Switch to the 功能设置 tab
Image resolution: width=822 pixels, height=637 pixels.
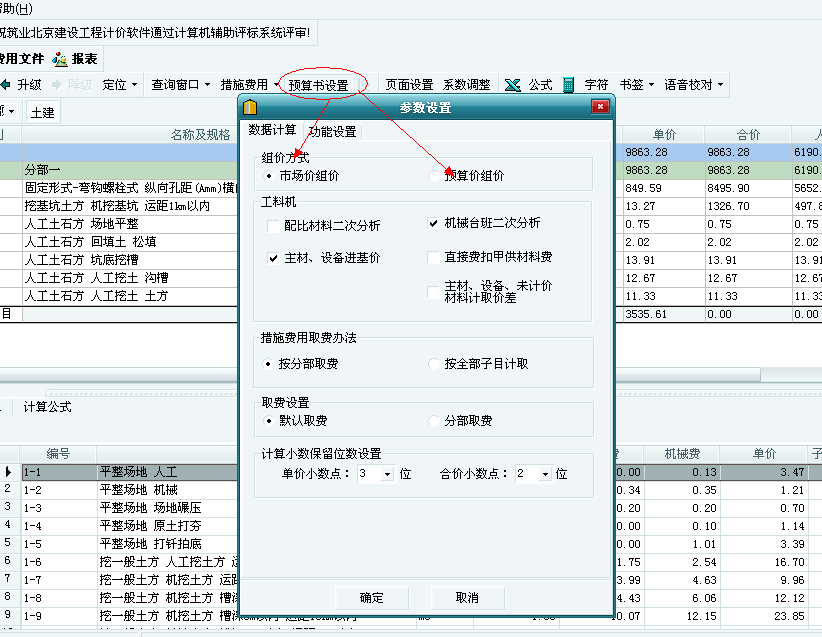(332, 132)
